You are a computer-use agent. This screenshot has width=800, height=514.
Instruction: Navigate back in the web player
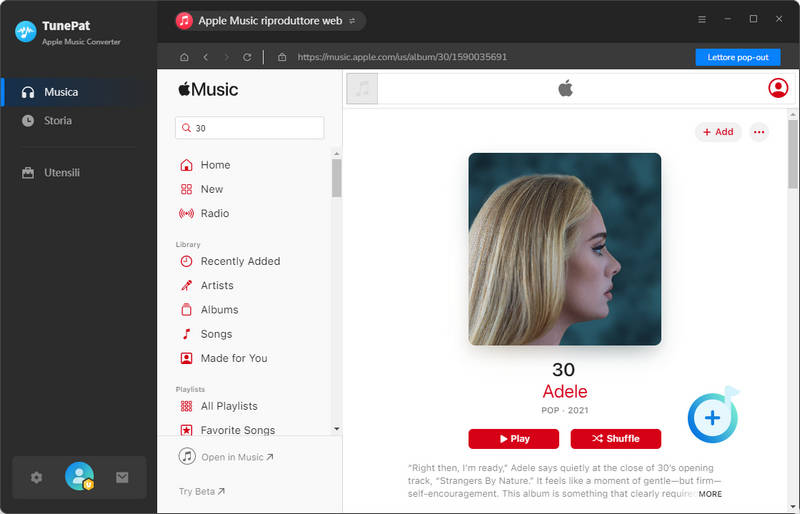click(206, 57)
